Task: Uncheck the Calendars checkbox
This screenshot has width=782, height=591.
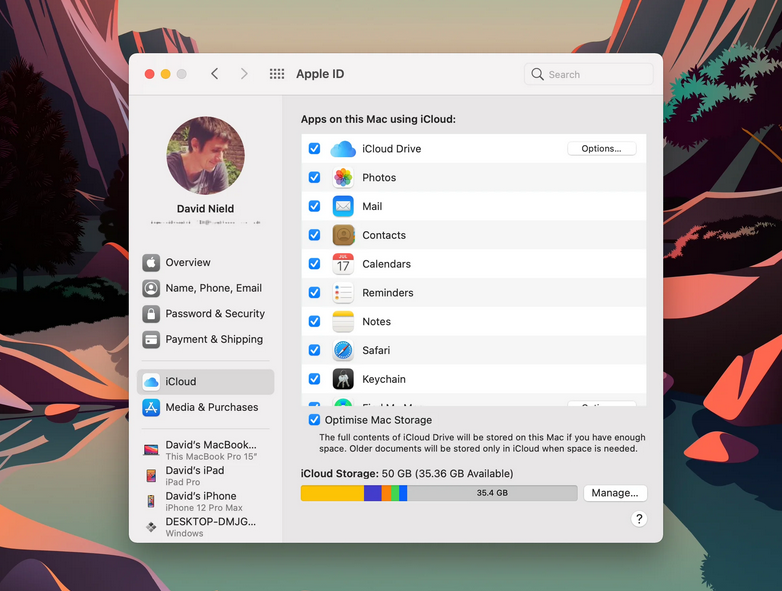Action: [314, 264]
